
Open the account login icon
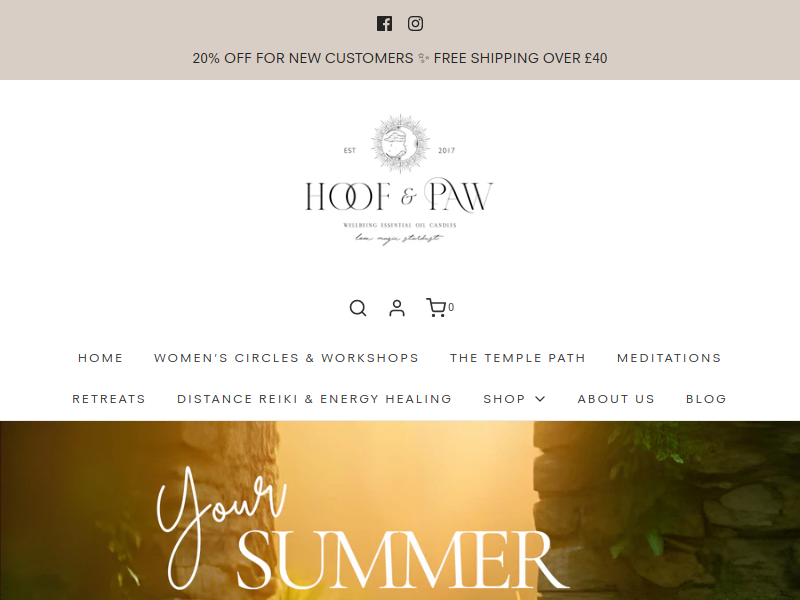tap(397, 308)
